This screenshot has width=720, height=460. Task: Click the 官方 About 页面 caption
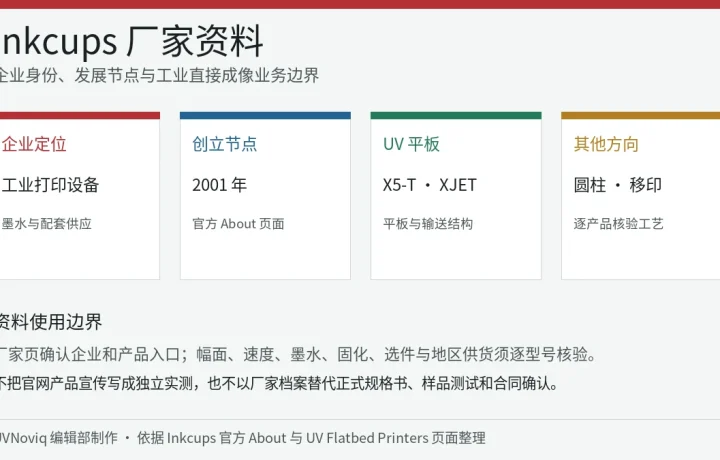click(238, 224)
